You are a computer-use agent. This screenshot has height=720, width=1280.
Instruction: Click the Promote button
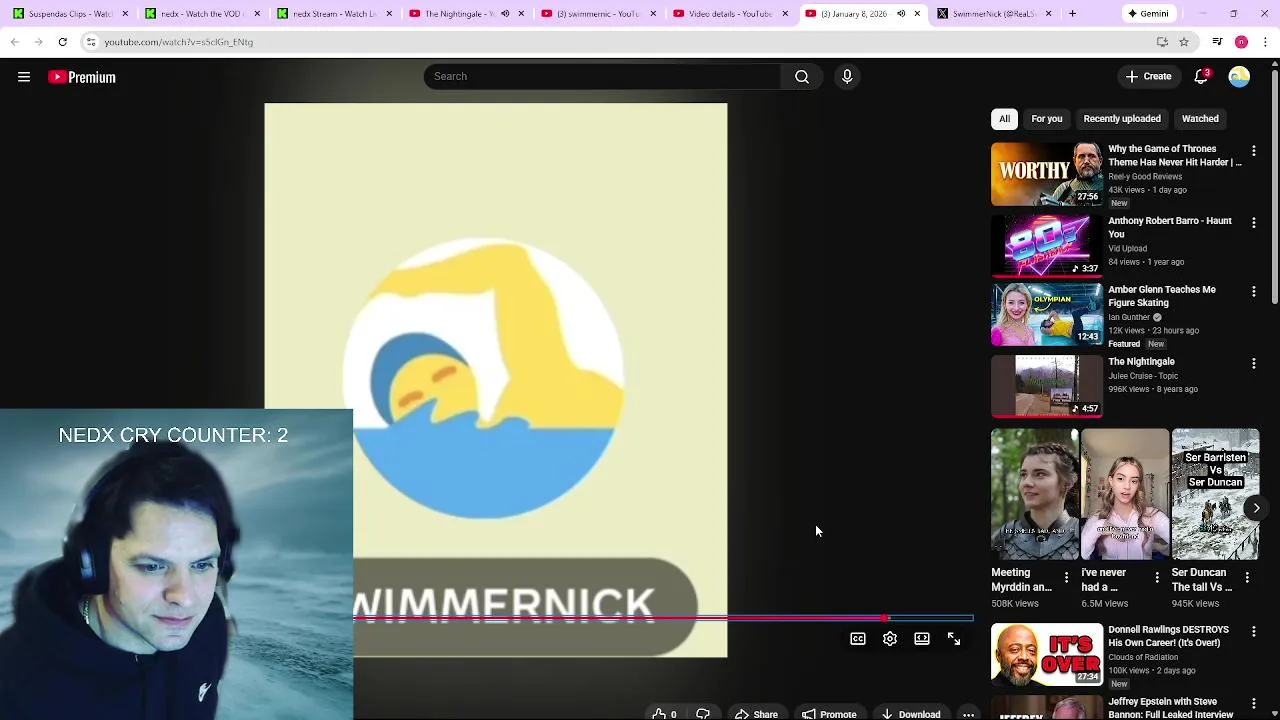(x=829, y=713)
